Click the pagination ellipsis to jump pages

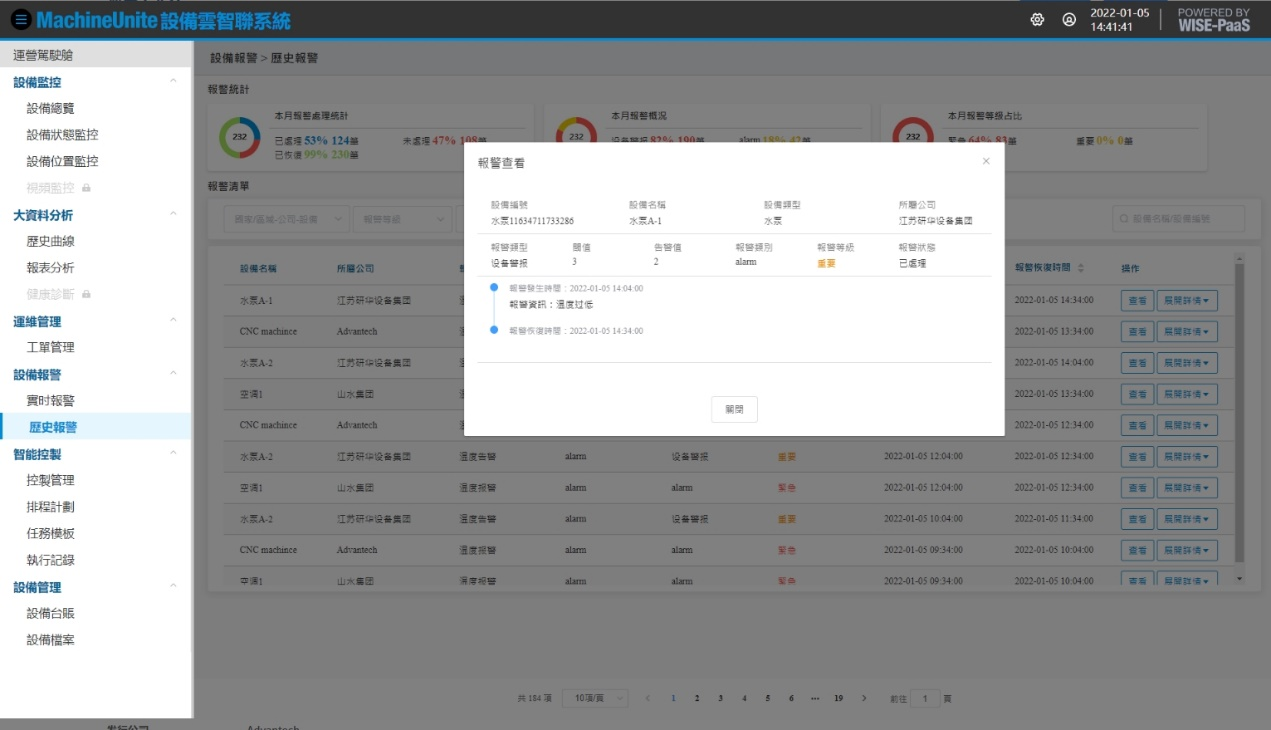click(x=815, y=698)
